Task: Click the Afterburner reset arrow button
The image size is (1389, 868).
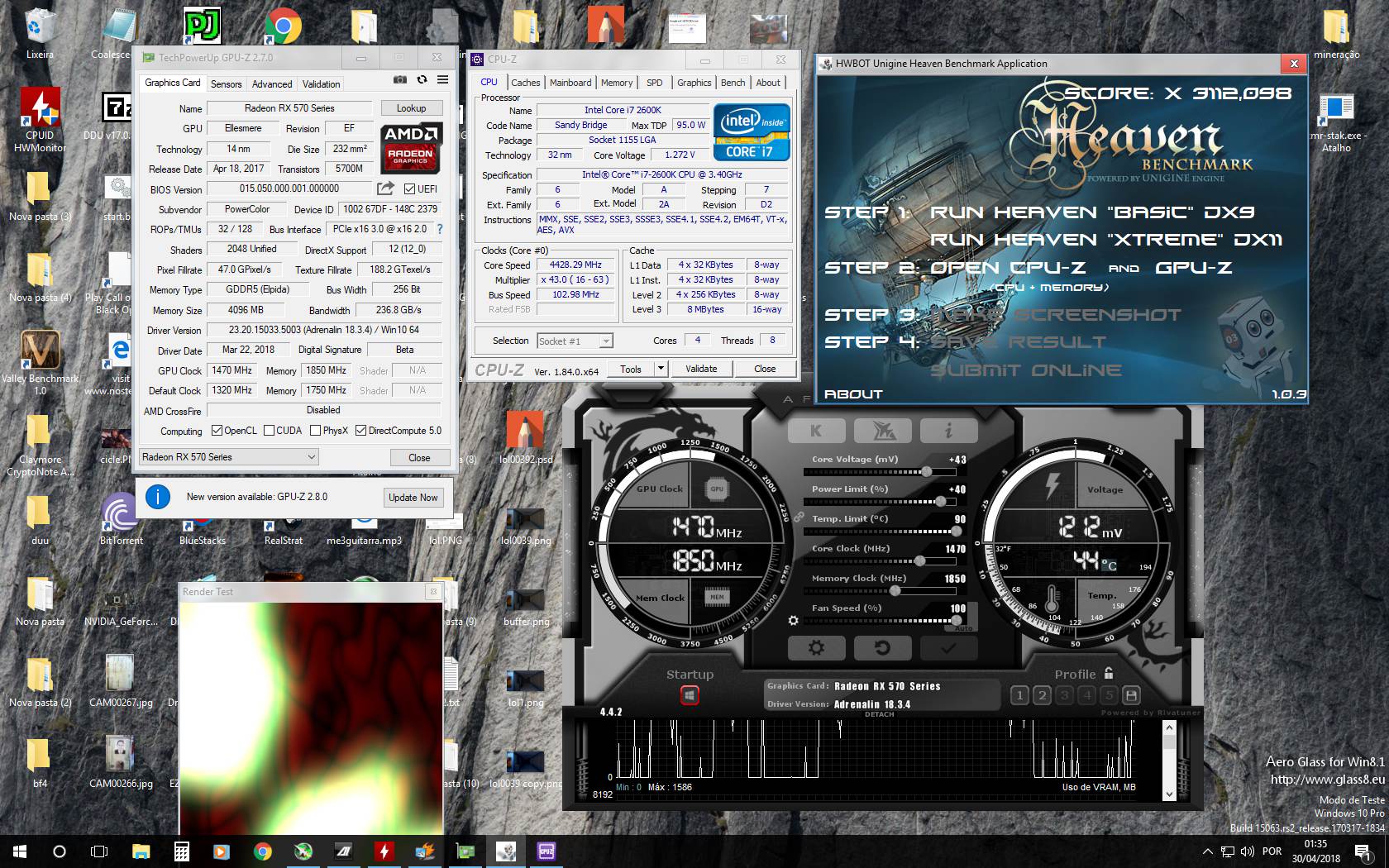Action: pyautogui.click(x=881, y=647)
